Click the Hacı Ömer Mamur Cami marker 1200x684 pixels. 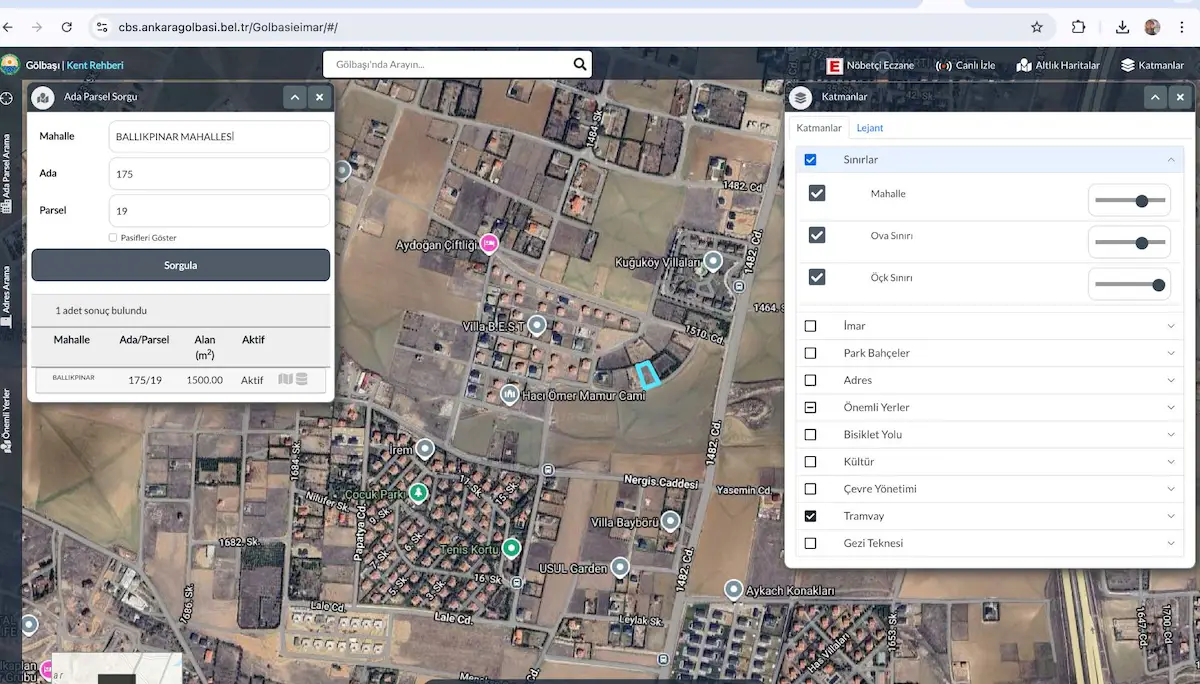(x=510, y=395)
